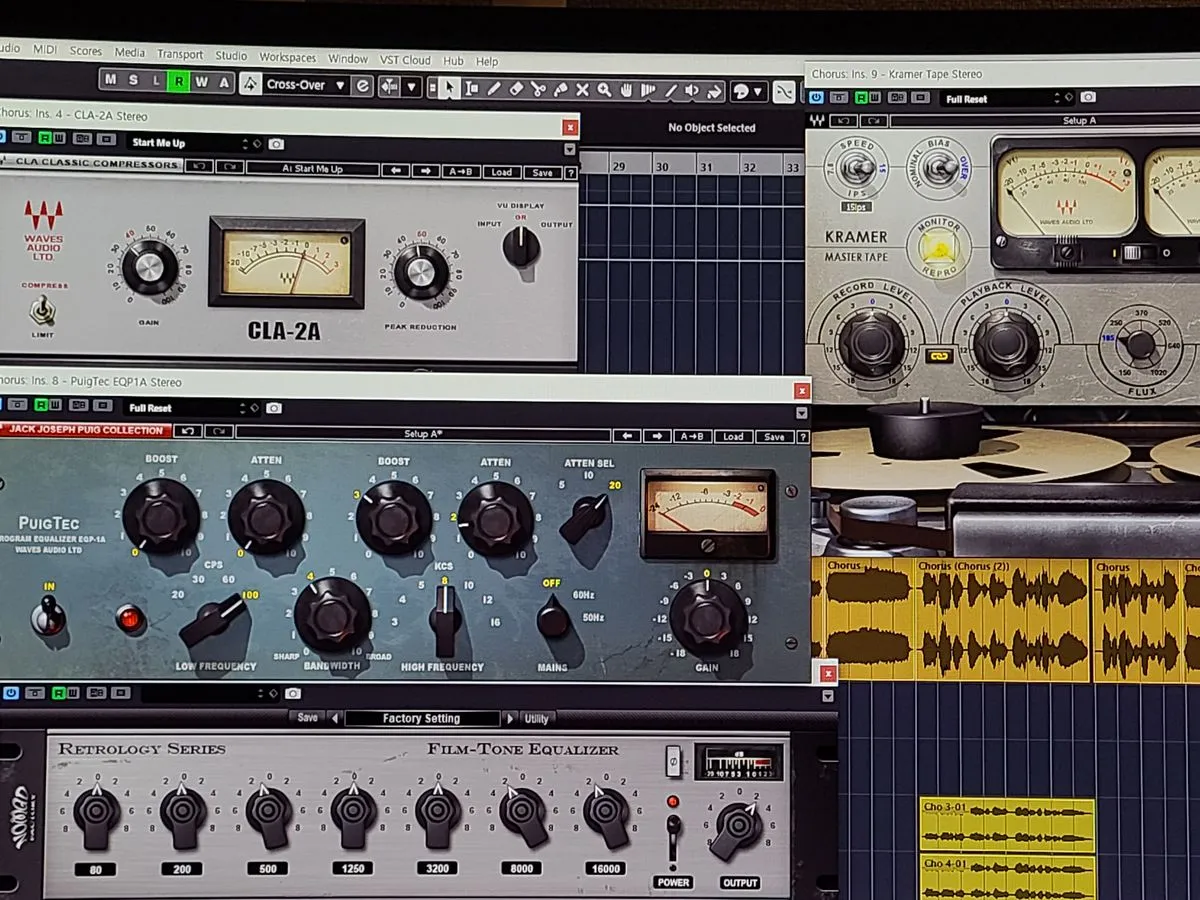Open the Workspaces menu
This screenshot has width=1200, height=900.
tap(287, 58)
